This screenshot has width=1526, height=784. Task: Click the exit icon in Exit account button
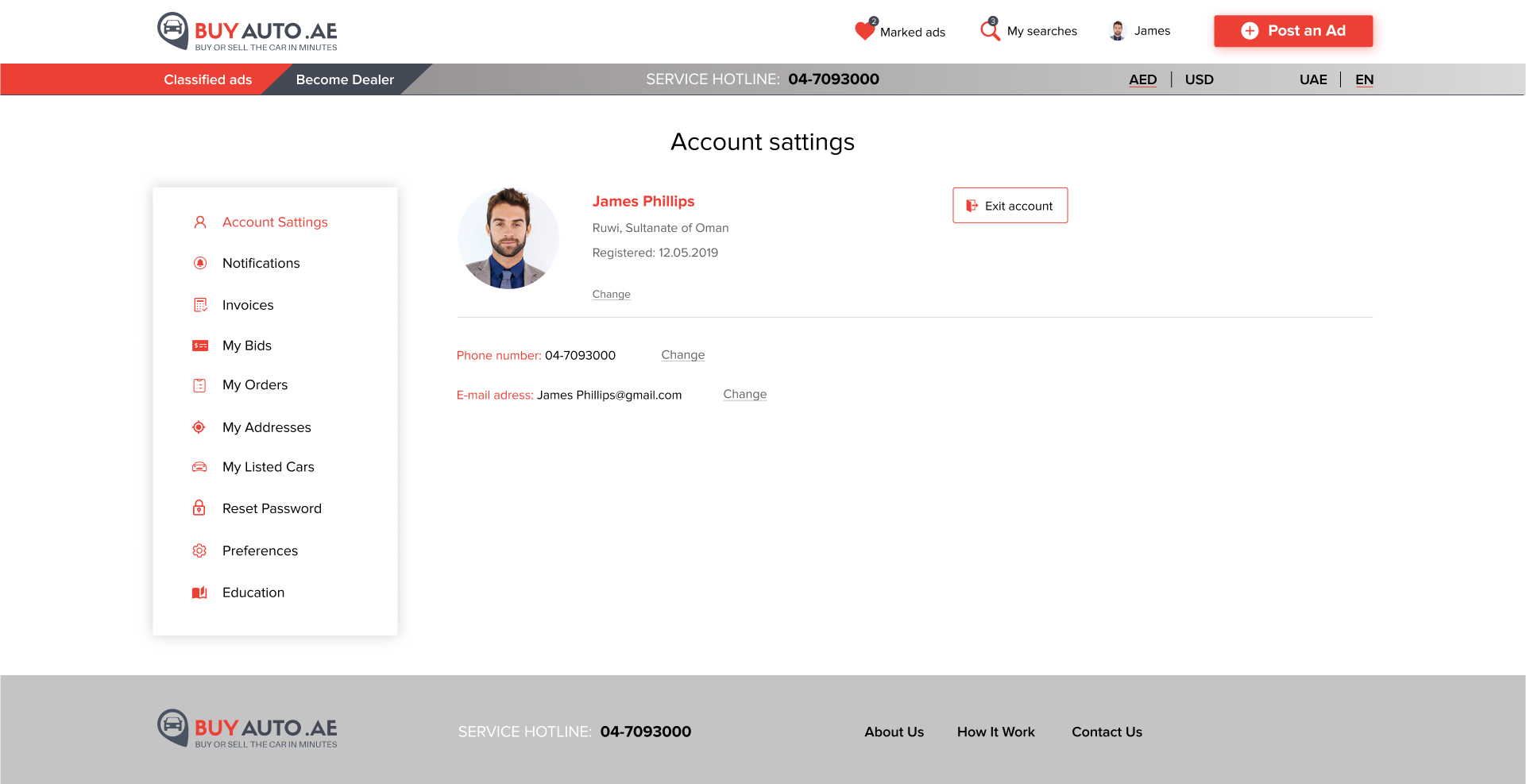(972, 206)
